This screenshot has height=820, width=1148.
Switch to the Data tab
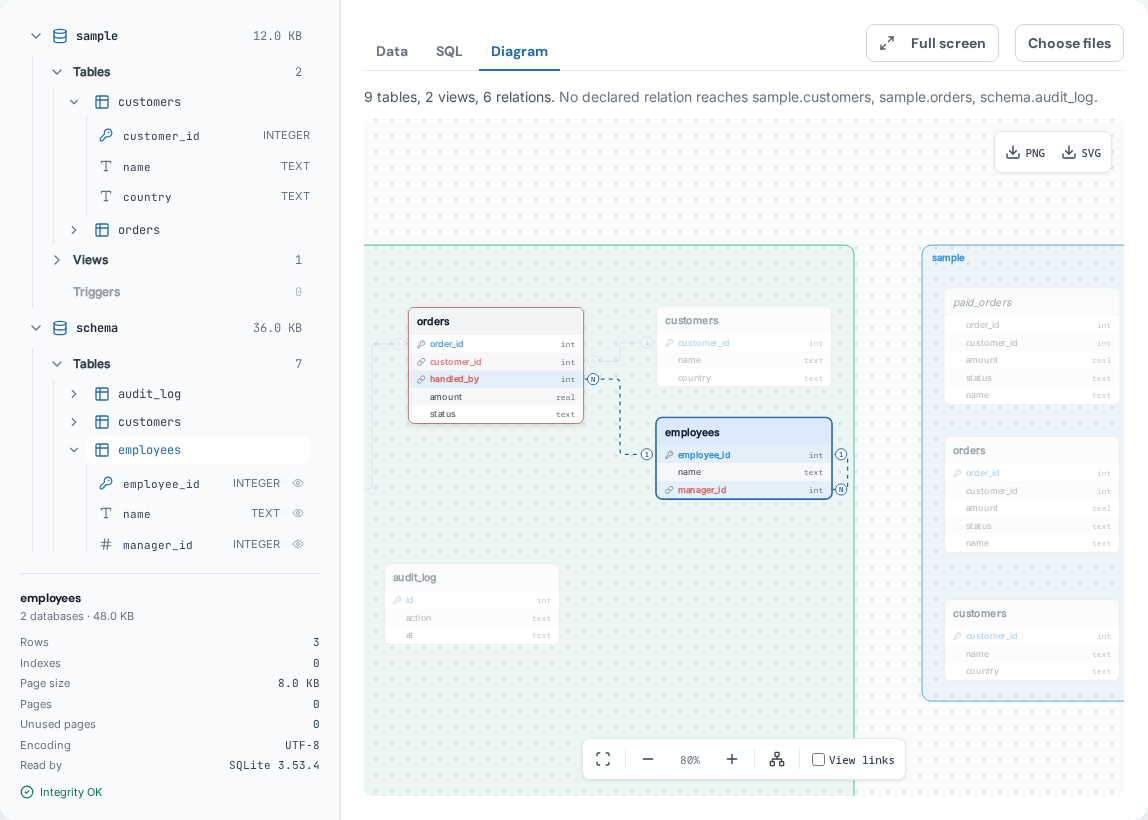(x=392, y=51)
